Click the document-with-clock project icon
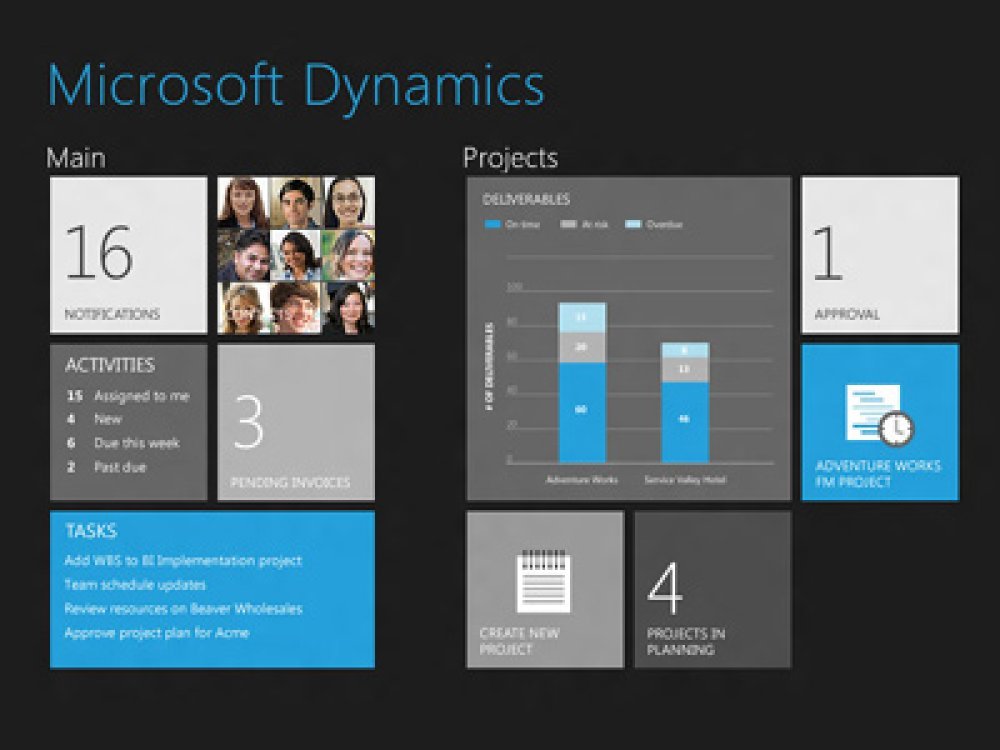Screen dimensions: 1000x750 point(879,415)
